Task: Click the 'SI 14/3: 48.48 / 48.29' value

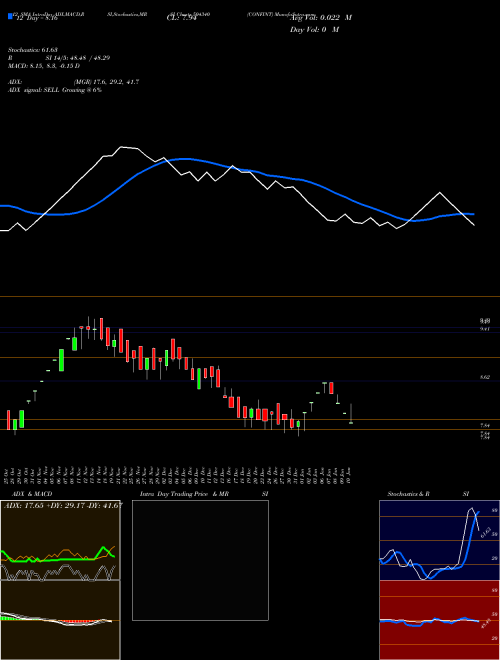Action: point(78,58)
